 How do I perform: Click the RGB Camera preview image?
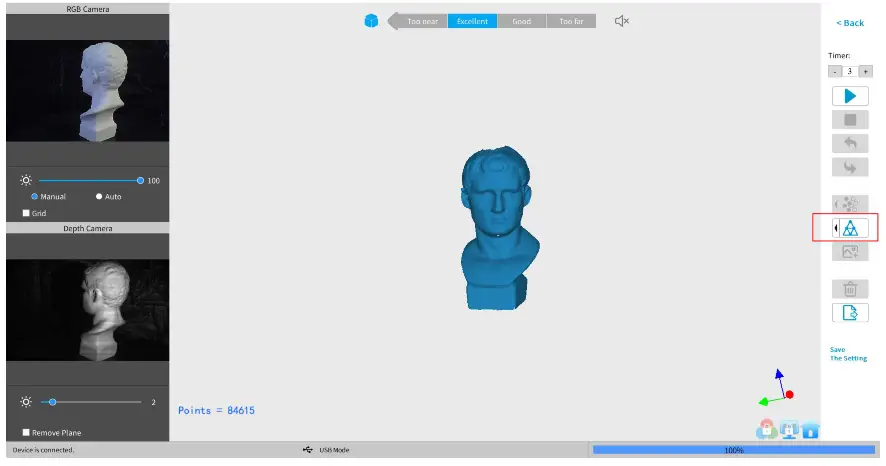coord(88,90)
